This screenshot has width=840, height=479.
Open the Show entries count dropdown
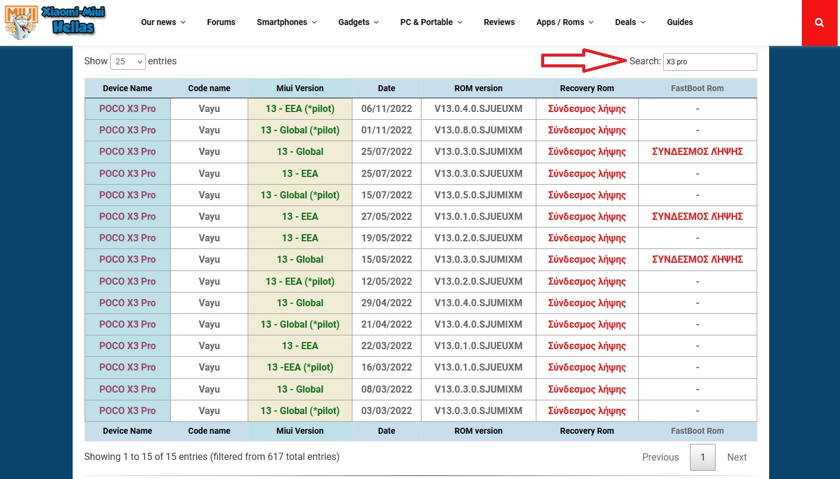pyautogui.click(x=128, y=62)
